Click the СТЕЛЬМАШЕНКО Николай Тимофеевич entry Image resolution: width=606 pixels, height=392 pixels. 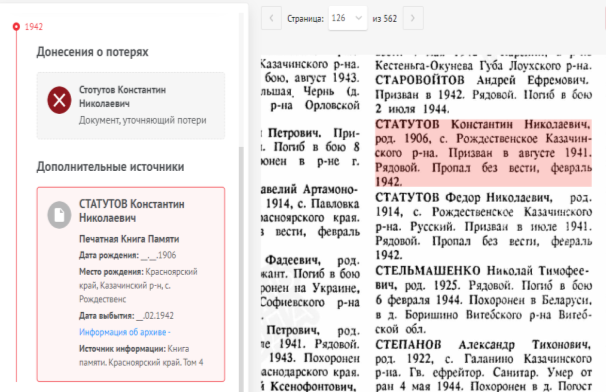[x=483, y=300]
